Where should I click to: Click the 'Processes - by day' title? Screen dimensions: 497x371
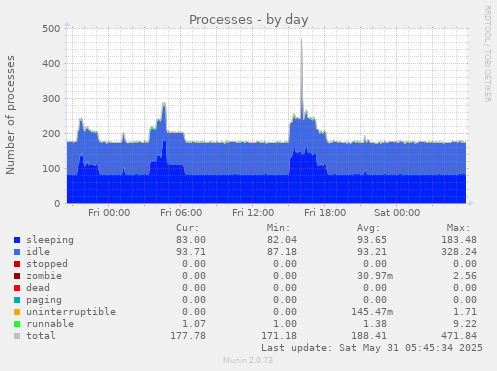(249, 20)
